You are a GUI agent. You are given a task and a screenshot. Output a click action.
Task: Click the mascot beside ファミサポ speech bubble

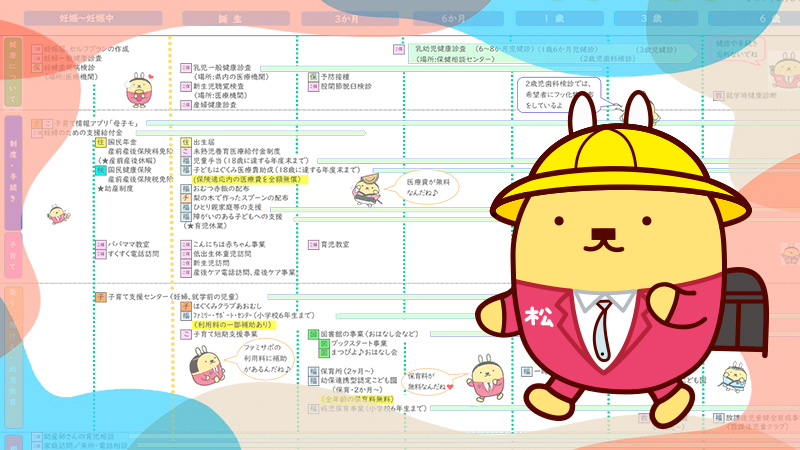[206, 365]
